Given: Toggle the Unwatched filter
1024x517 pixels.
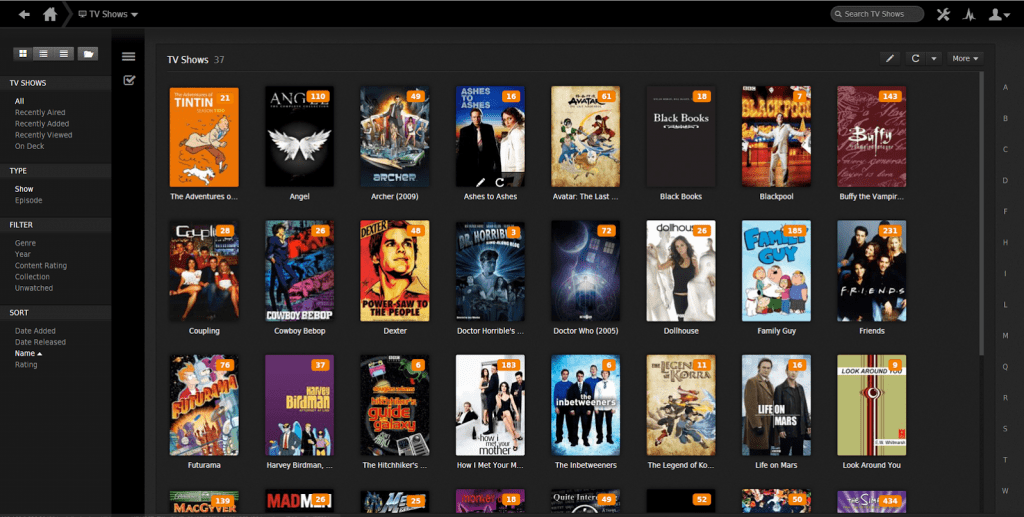Looking at the screenshot, I should [34, 288].
